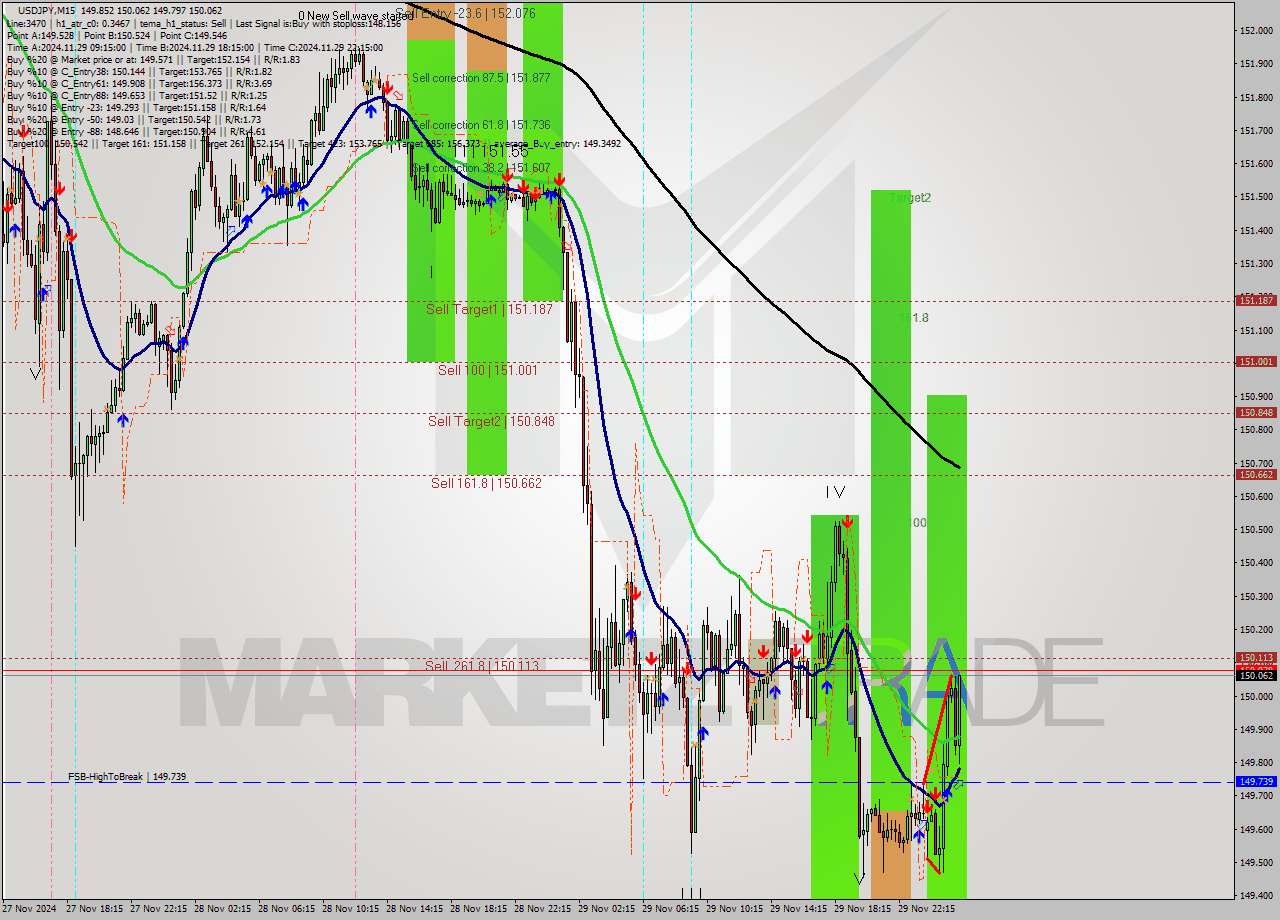This screenshot has width=1280, height=920.
Task: Click the '28 Nov 22:15' time axis label
Action: (543, 910)
